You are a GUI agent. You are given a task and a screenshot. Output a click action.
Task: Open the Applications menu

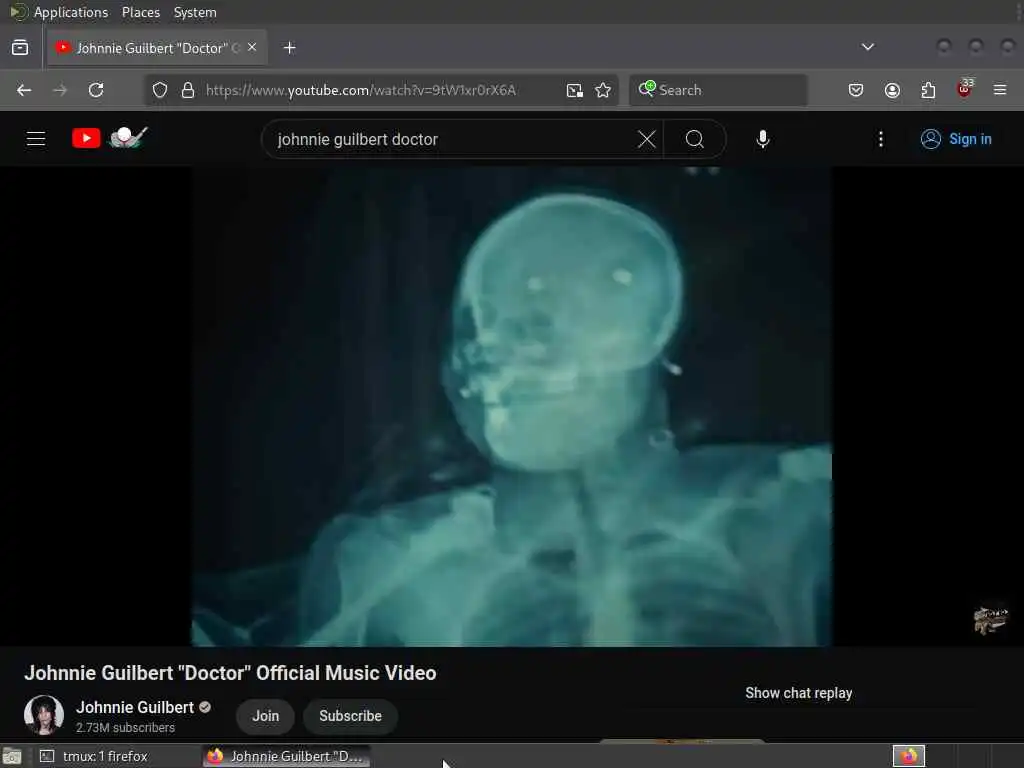pyautogui.click(x=71, y=12)
